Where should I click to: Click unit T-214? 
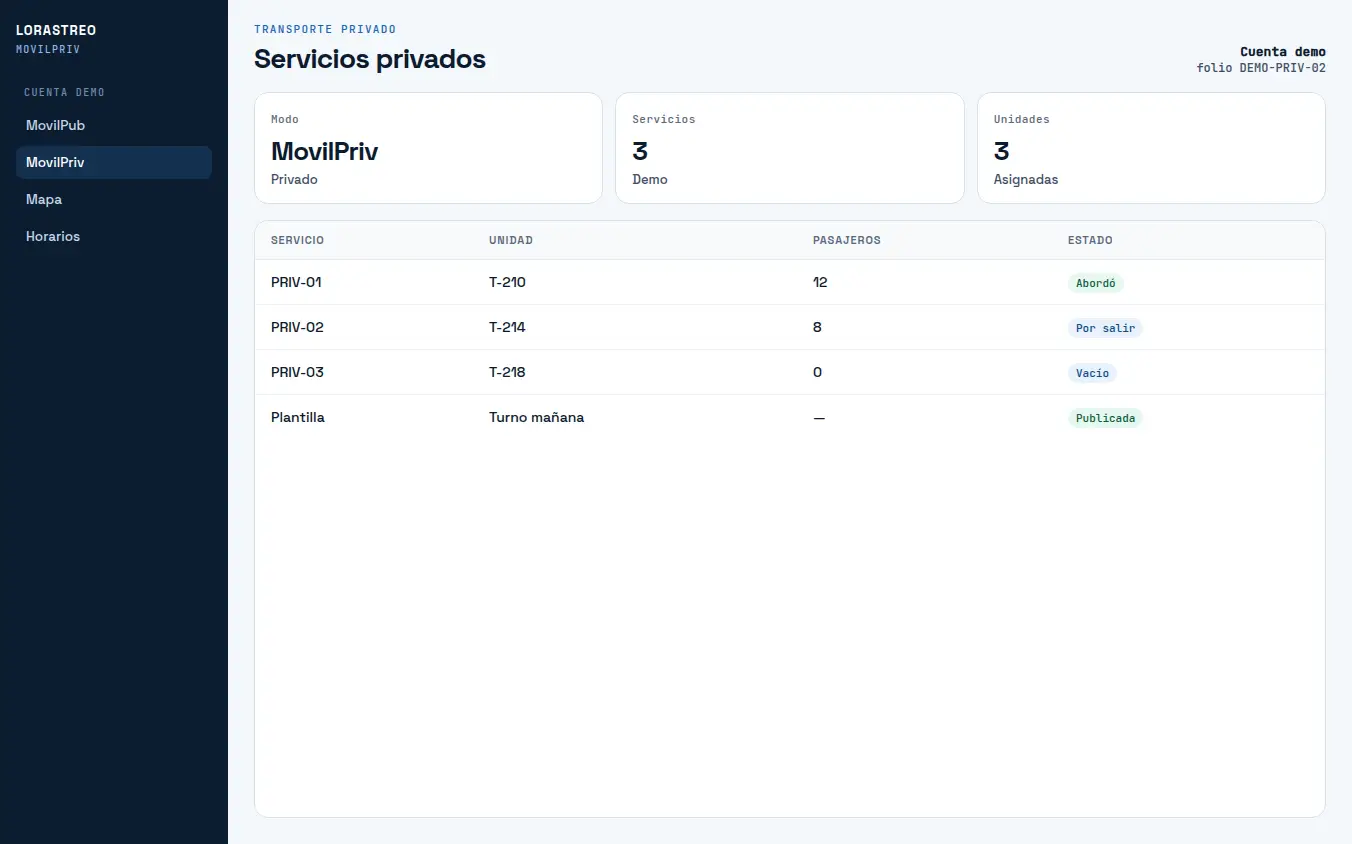pos(507,327)
